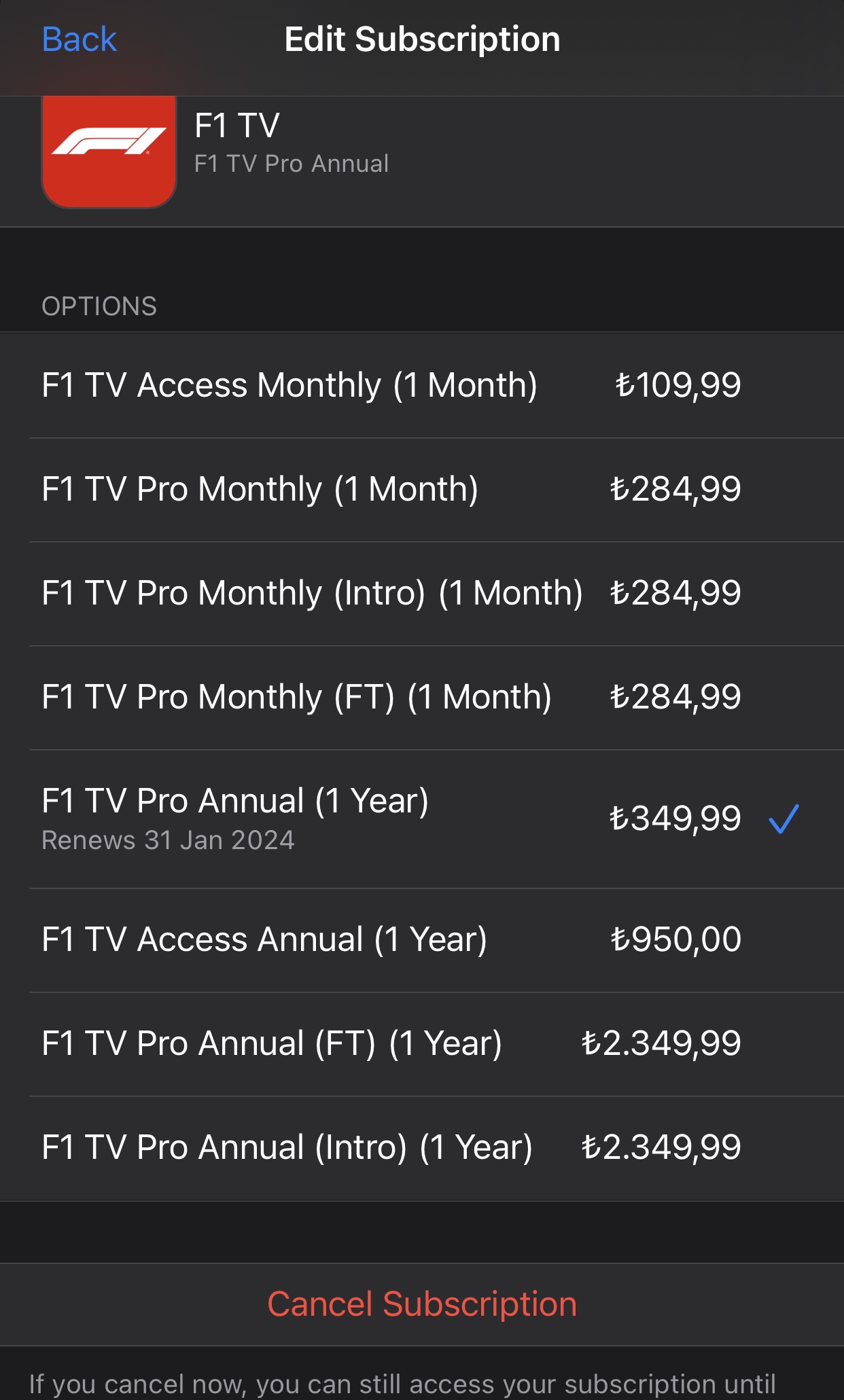Viewport: 844px width, 1400px height.
Task: Select F1 TV Pro Annual (Intro) option
Action: point(287,1147)
